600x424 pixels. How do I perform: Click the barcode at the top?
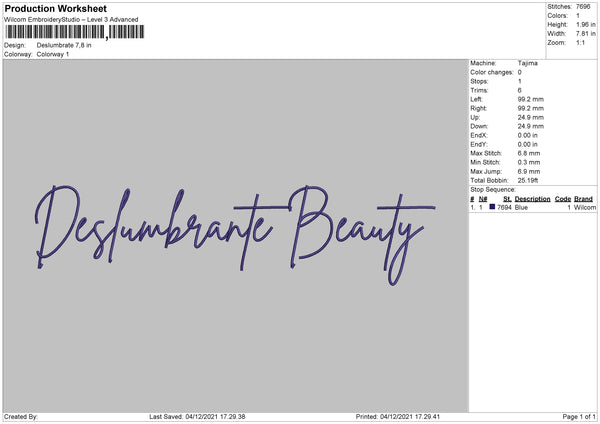click(75, 32)
